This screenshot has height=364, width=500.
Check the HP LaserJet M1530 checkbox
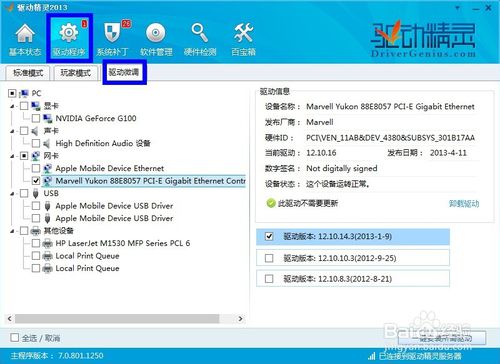coord(36,243)
